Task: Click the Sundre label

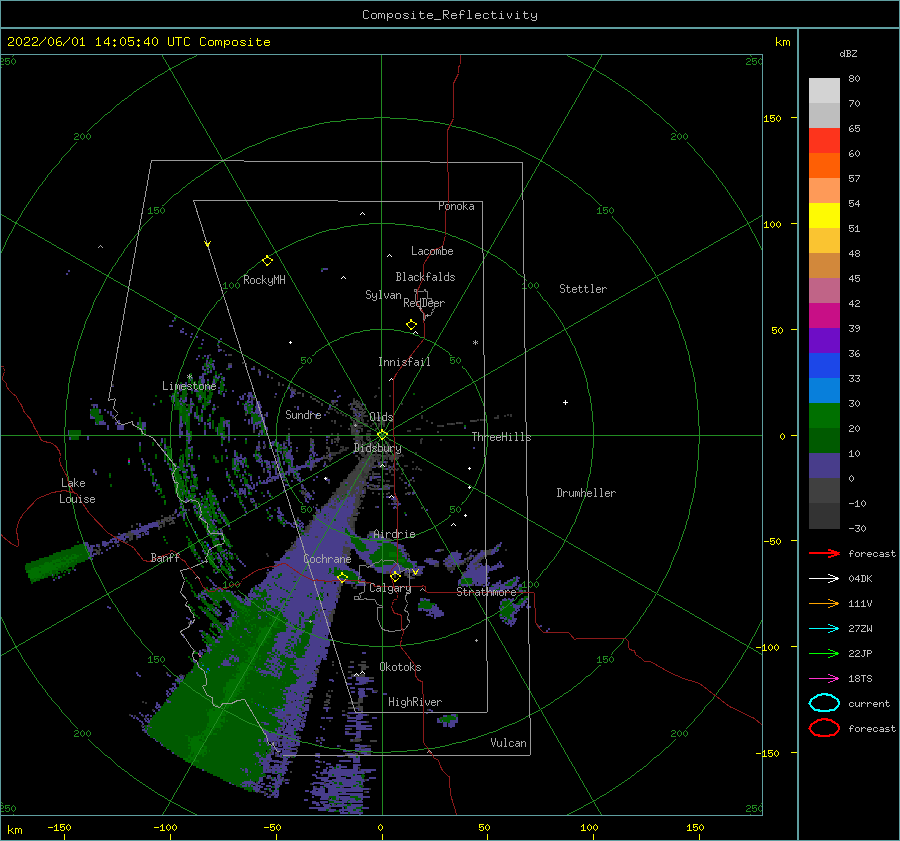Action: (303, 414)
